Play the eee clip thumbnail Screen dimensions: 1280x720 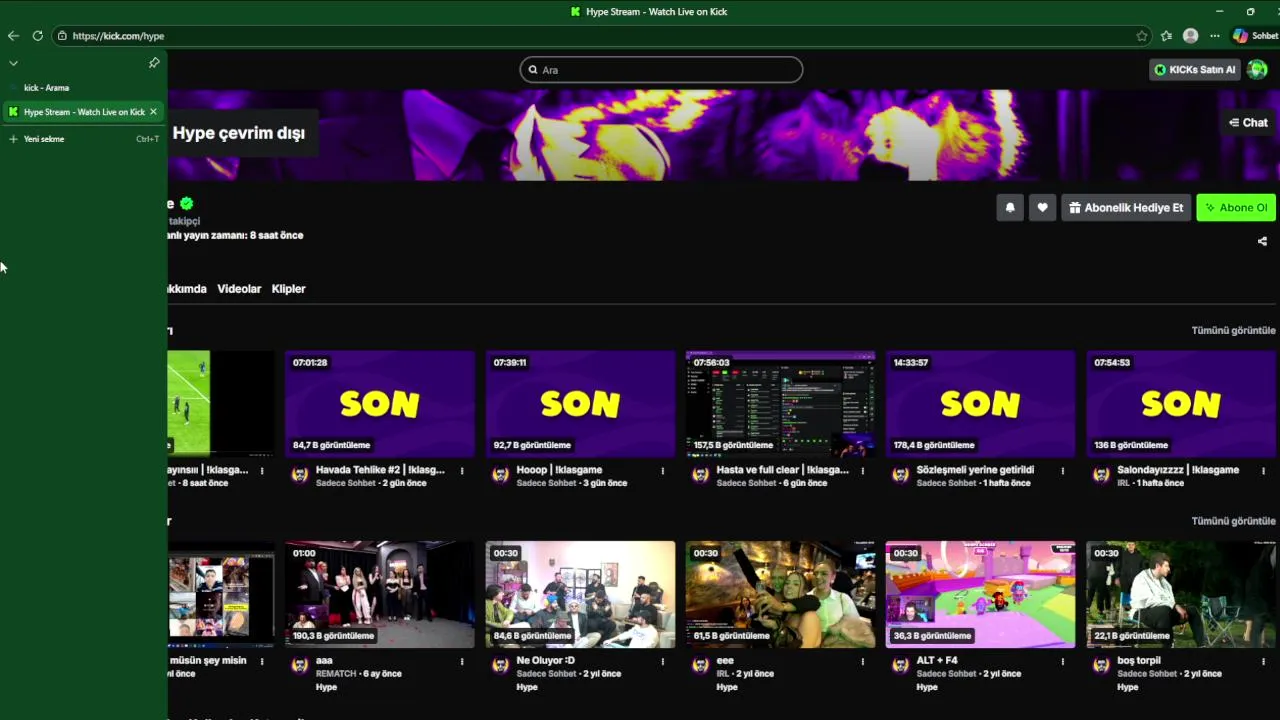780,595
